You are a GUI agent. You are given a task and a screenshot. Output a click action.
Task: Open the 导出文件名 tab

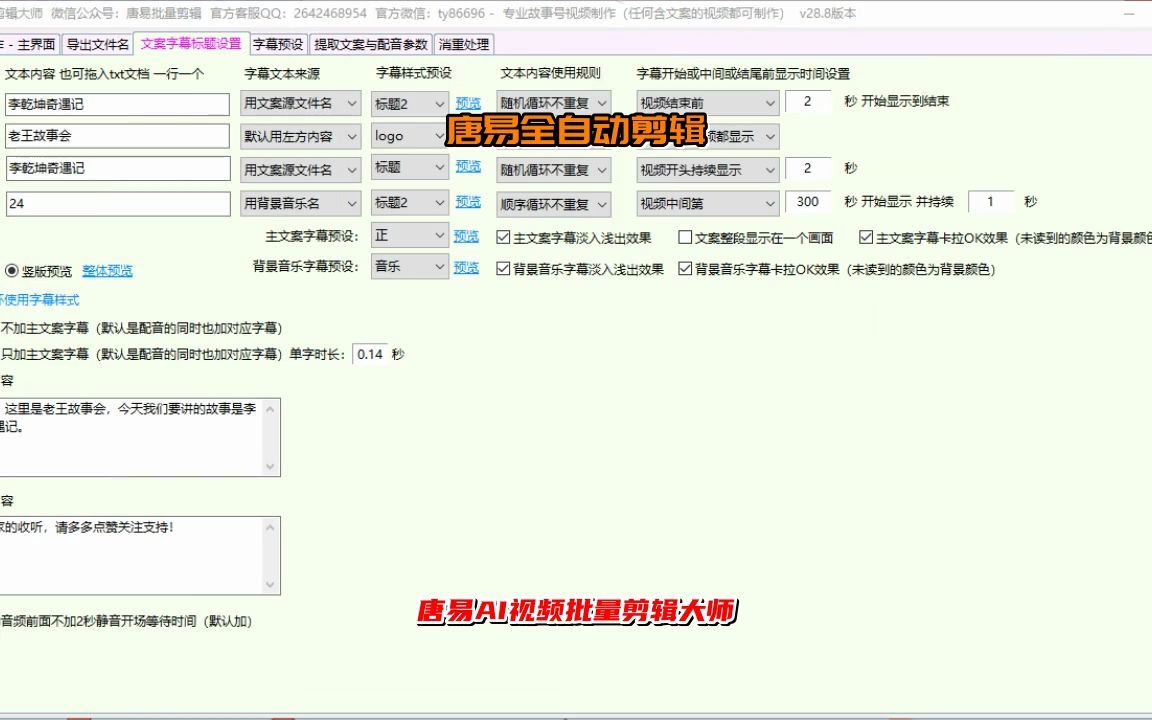click(97, 43)
